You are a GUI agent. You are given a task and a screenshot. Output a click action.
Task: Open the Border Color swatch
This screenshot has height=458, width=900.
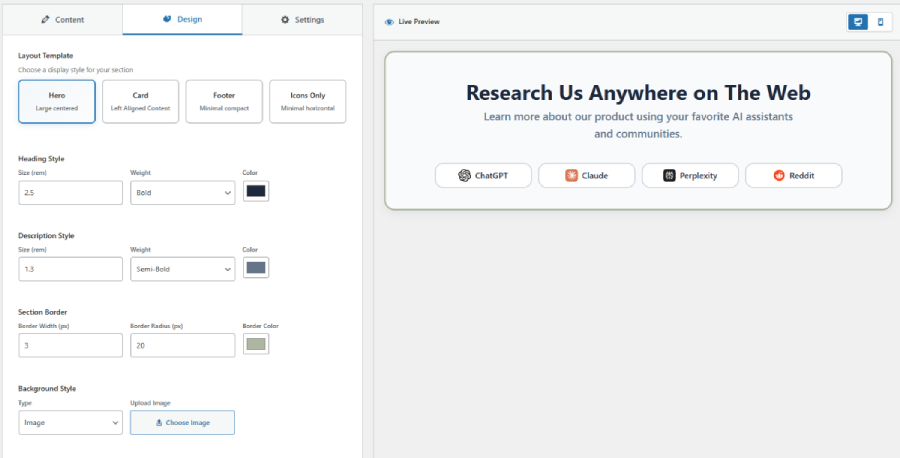256,344
